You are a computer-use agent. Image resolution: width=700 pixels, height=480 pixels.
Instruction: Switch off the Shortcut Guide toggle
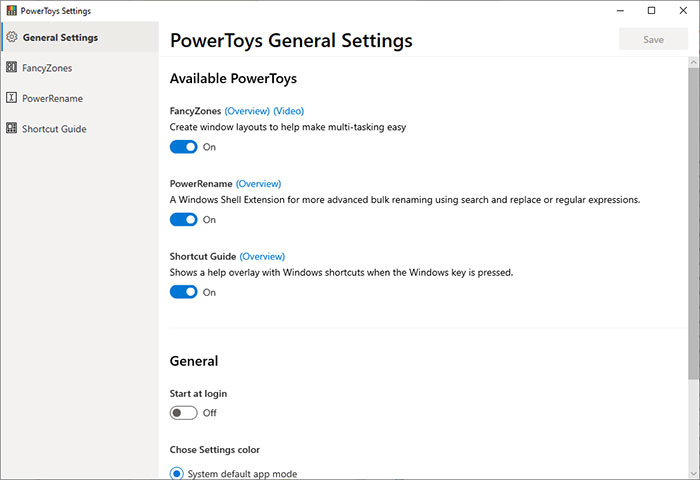[x=183, y=292]
